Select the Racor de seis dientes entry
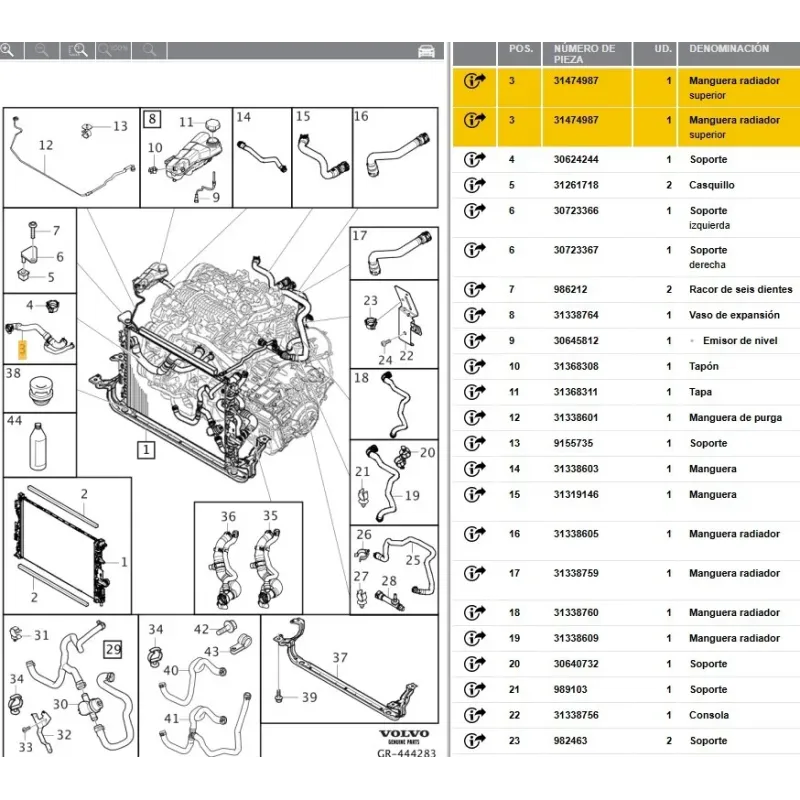 (x=740, y=289)
